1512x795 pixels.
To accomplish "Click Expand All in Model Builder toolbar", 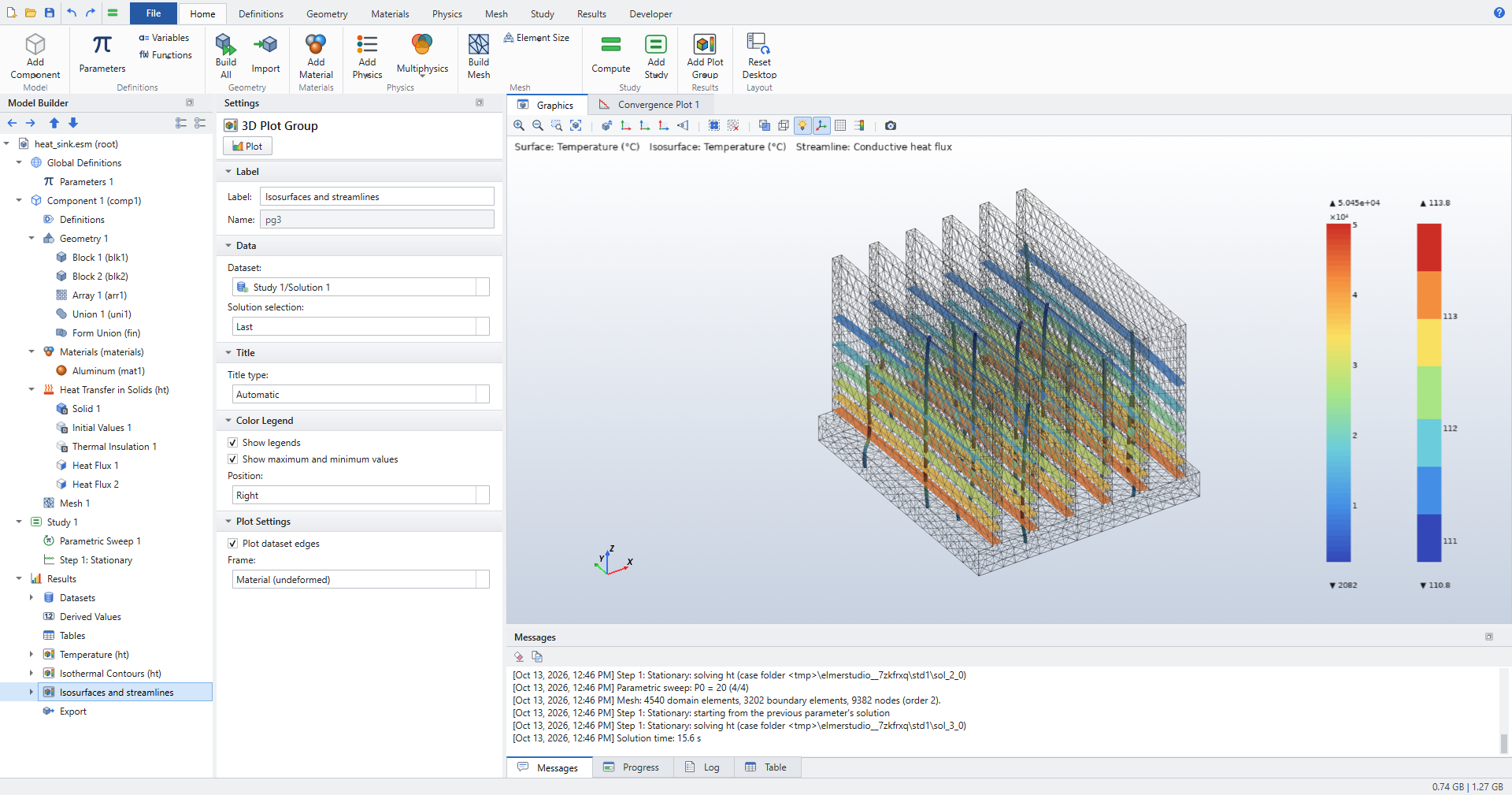I will 181,123.
